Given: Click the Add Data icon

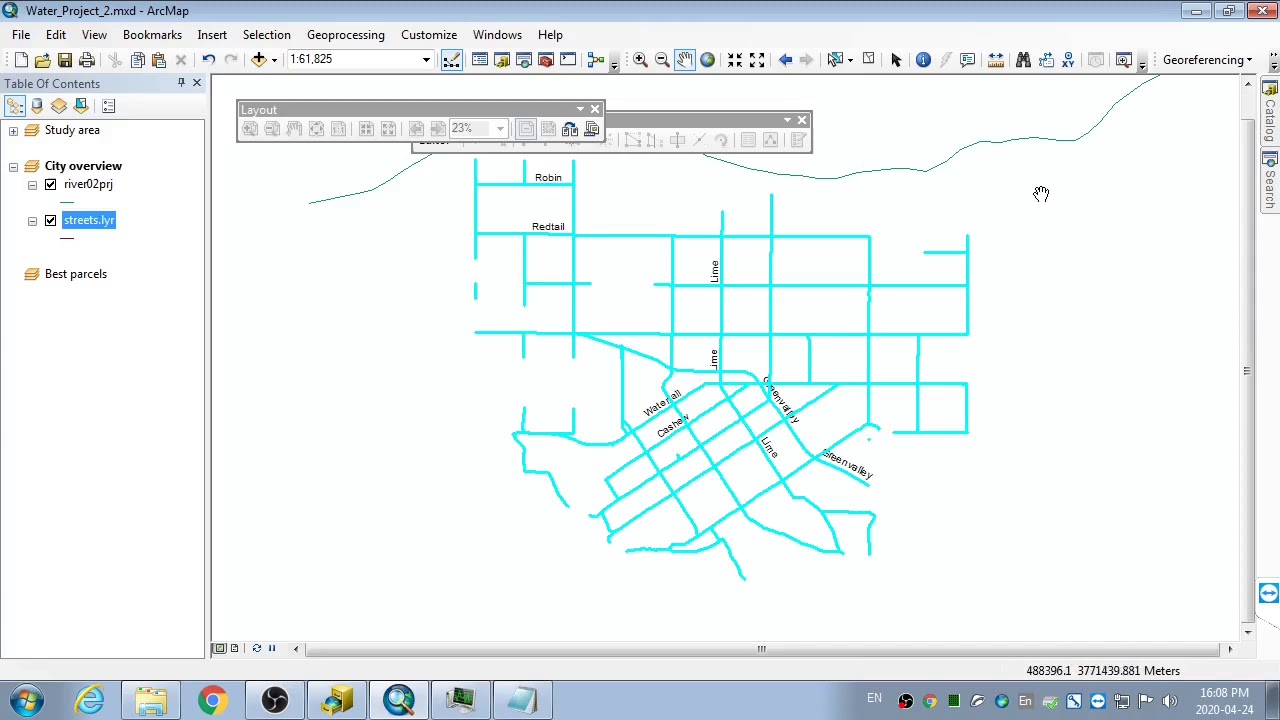Looking at the screenshot, I should click(259, 60).
